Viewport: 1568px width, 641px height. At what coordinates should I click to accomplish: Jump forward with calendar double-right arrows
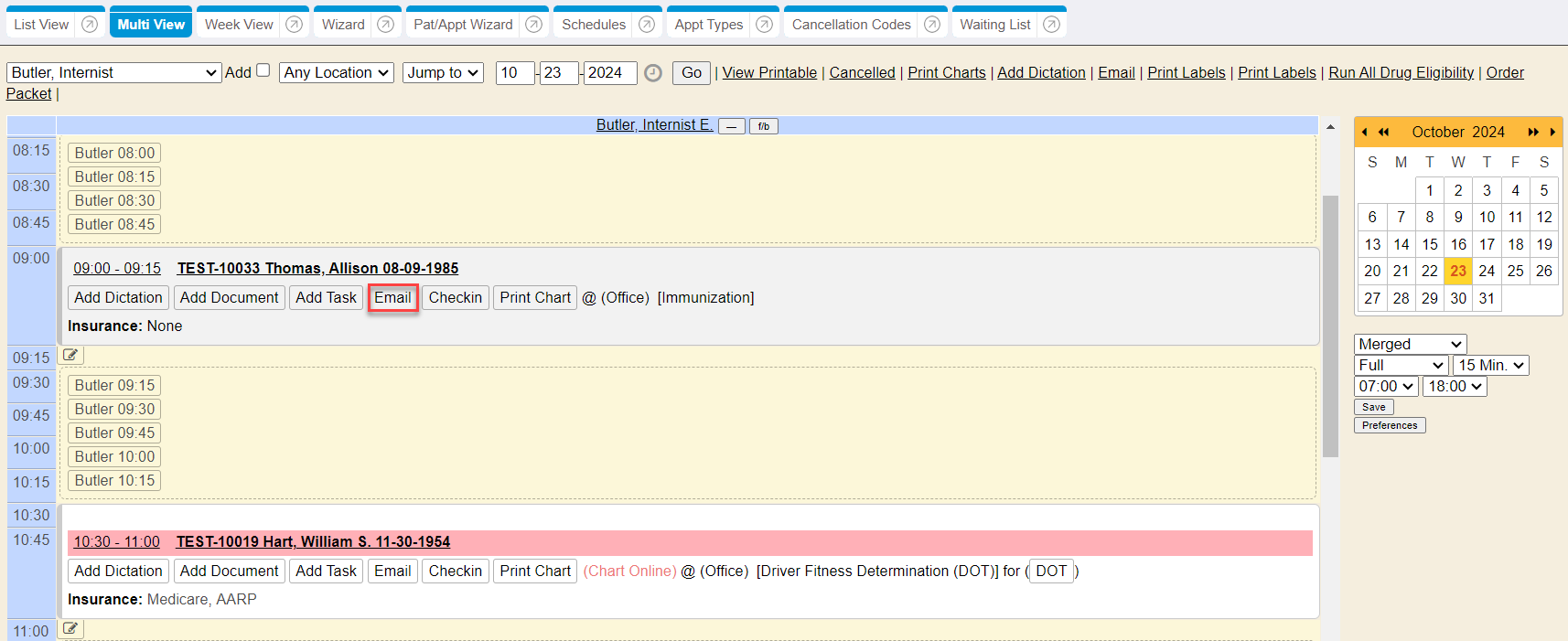pyautogui.click(x=1533, y=133)
